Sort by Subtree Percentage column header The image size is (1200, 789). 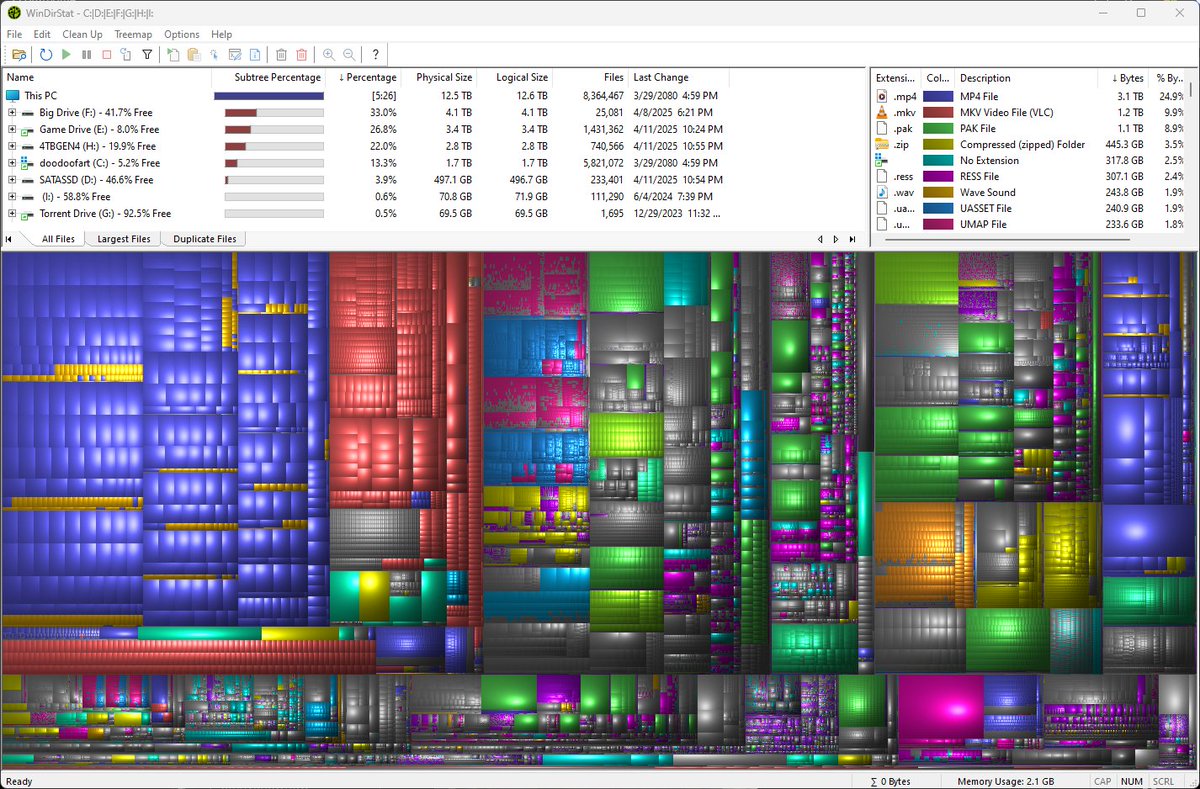[x=269, y=77]
